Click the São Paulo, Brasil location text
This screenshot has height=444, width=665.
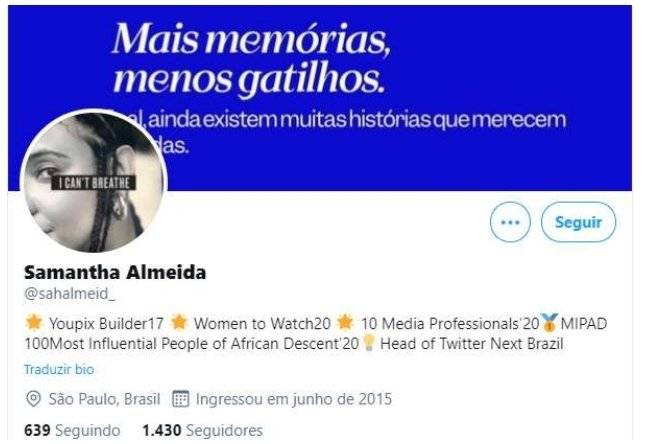[104, 399]
